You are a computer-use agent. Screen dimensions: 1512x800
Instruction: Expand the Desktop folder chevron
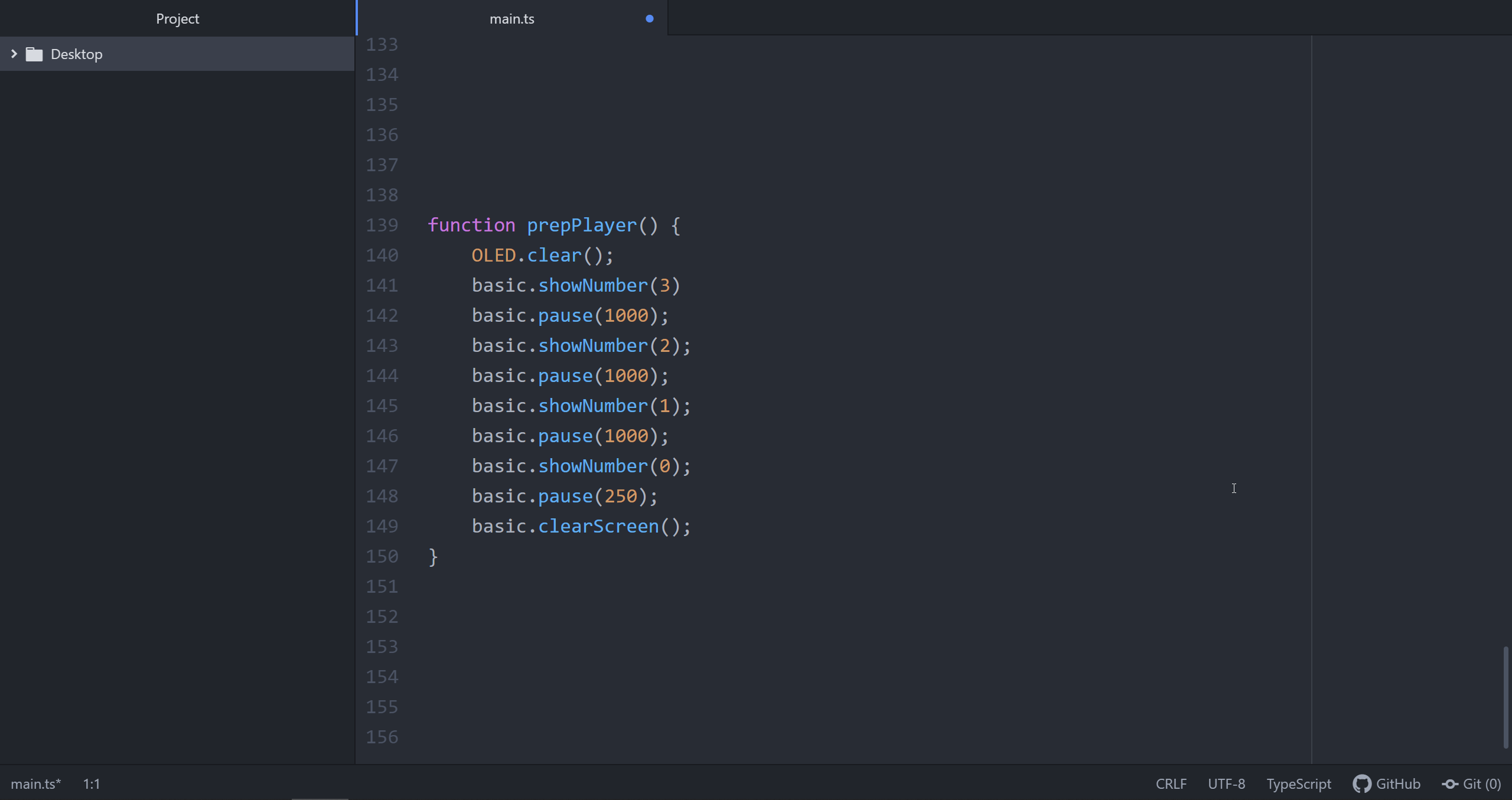[x=14, y=54]
